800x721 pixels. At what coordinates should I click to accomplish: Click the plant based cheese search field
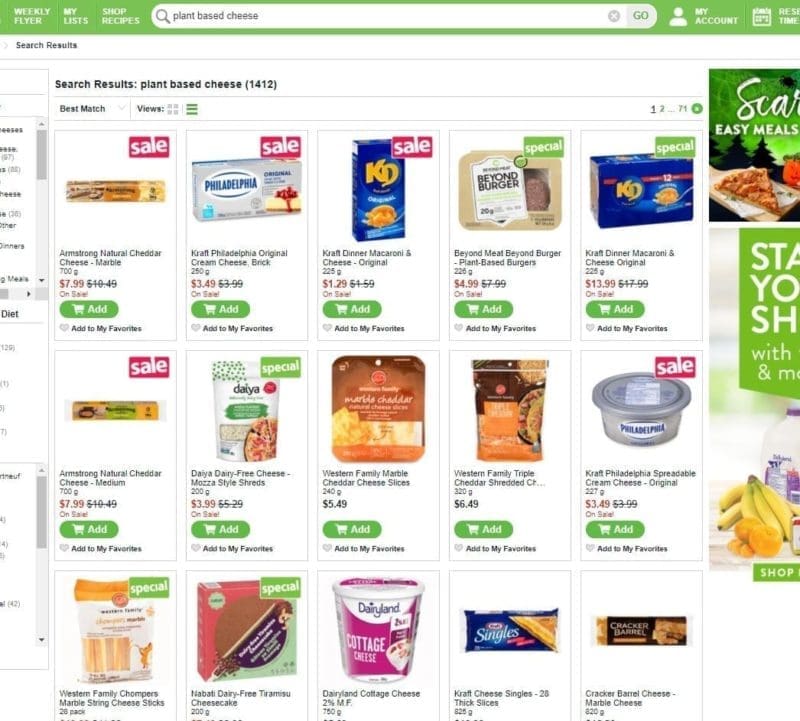388,16
